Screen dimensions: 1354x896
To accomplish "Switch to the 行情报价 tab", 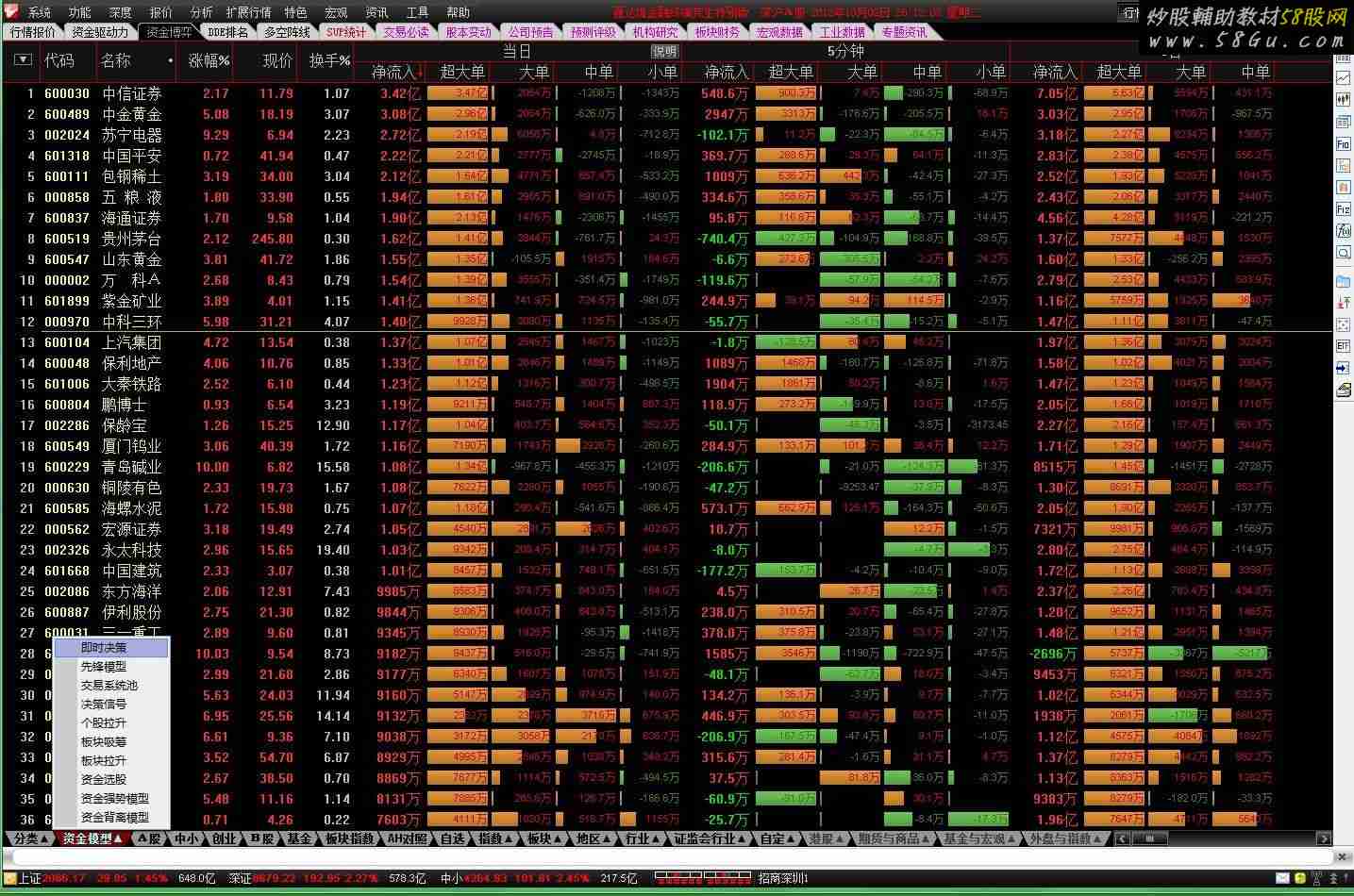I will 33,32.
